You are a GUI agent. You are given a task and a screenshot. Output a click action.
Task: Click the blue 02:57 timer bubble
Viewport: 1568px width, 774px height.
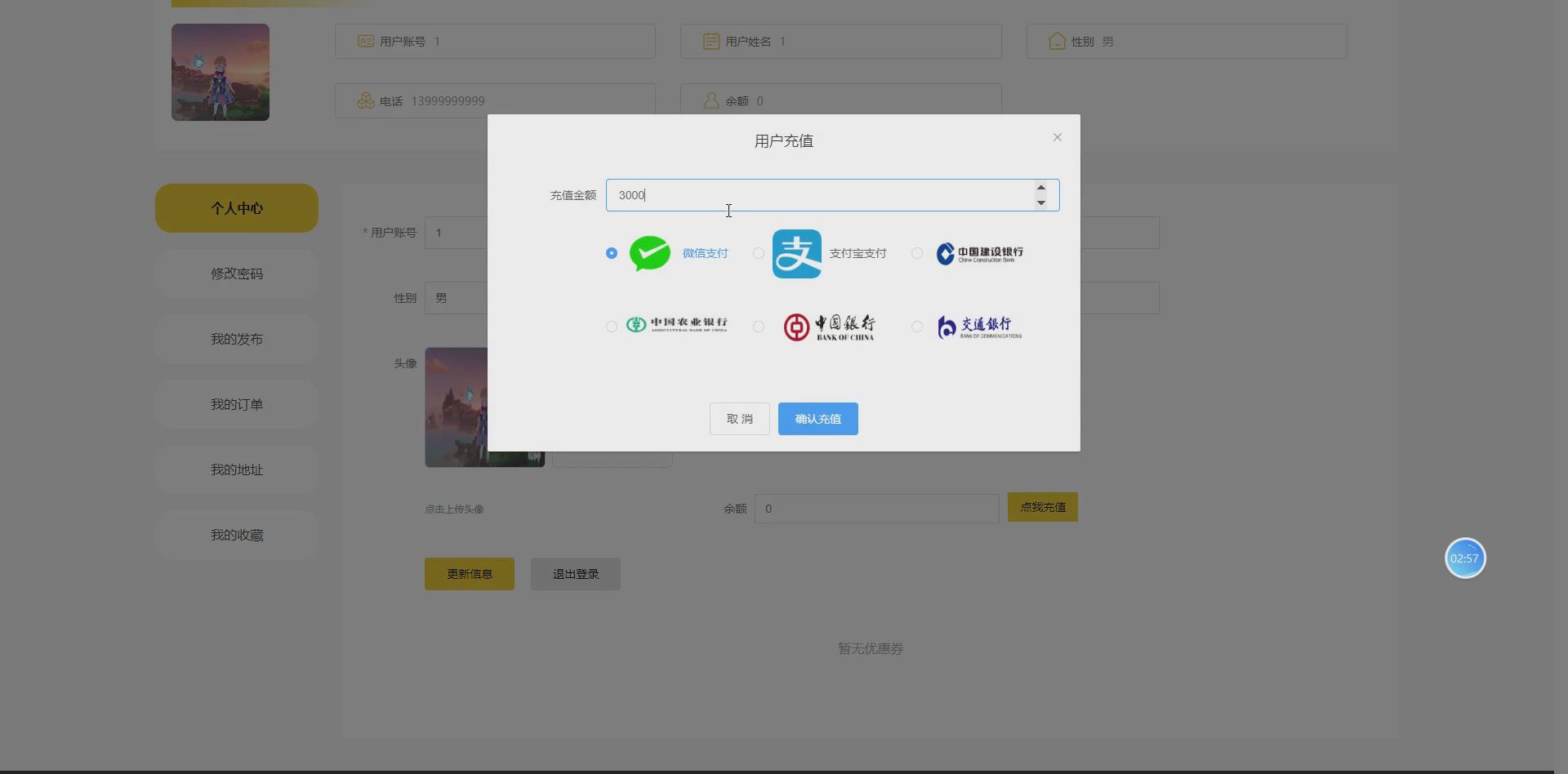pos(1465,558)
